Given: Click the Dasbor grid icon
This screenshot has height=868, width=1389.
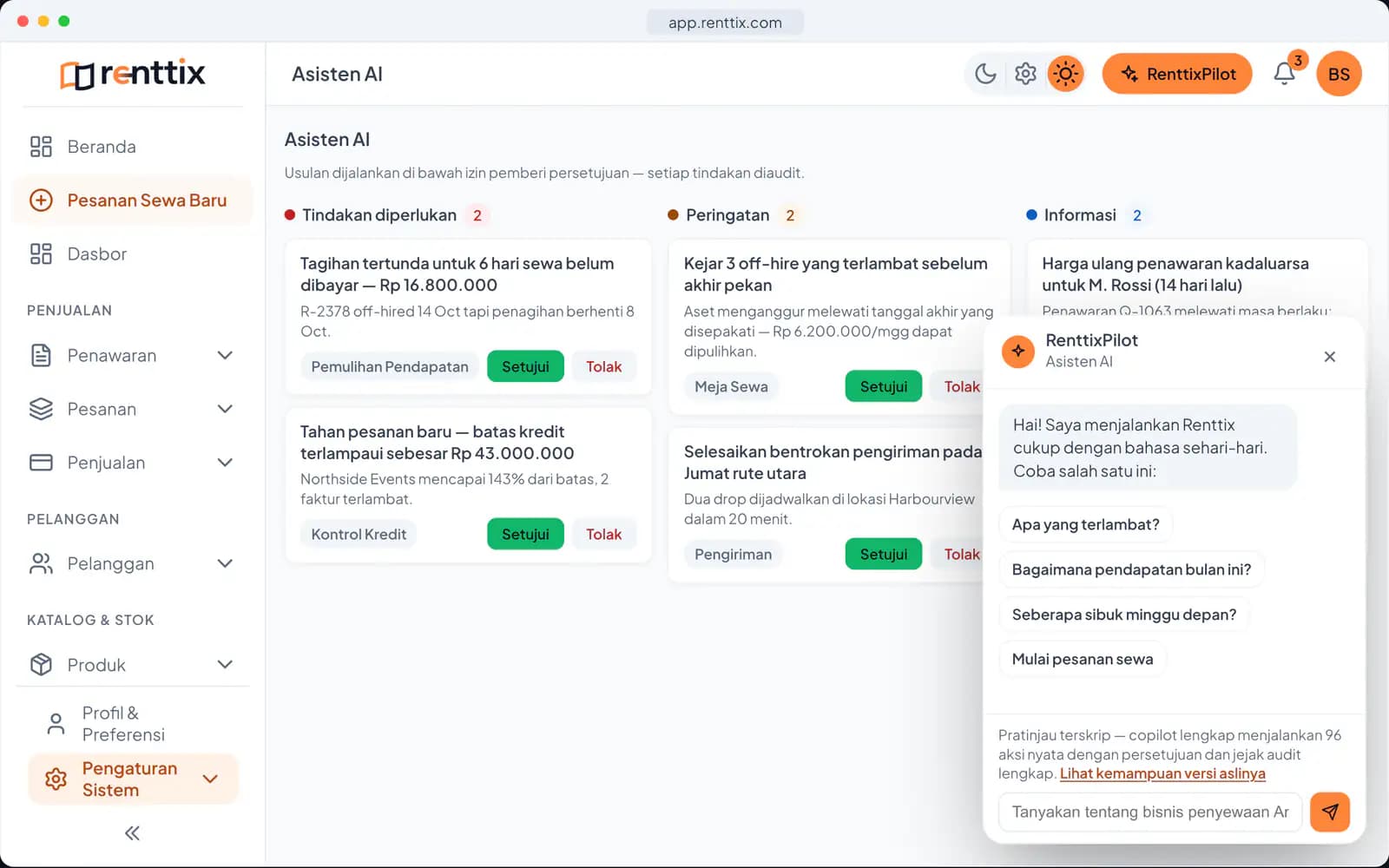Looking at the screenshot, I should [x=41, y=254].
